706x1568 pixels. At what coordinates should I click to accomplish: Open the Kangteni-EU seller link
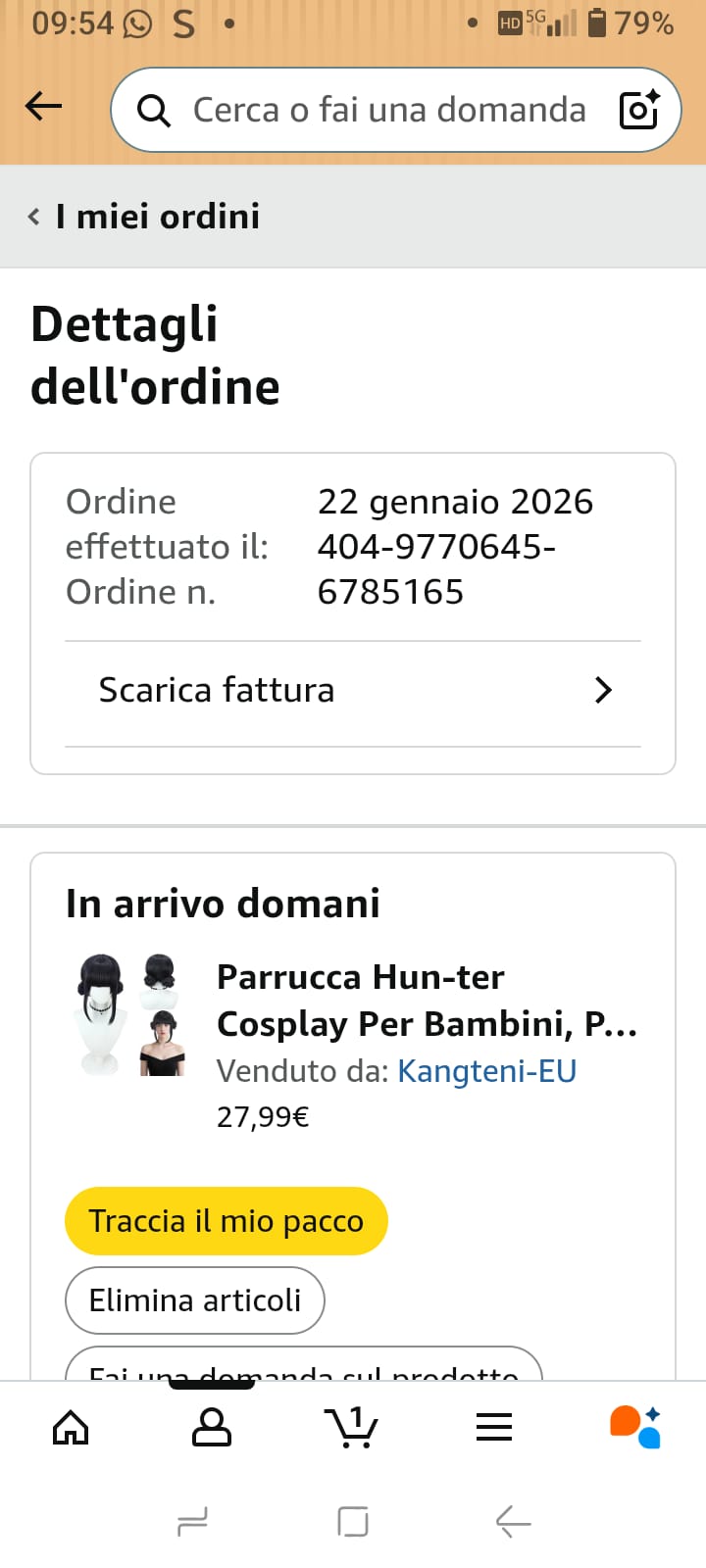(486, 1071)
